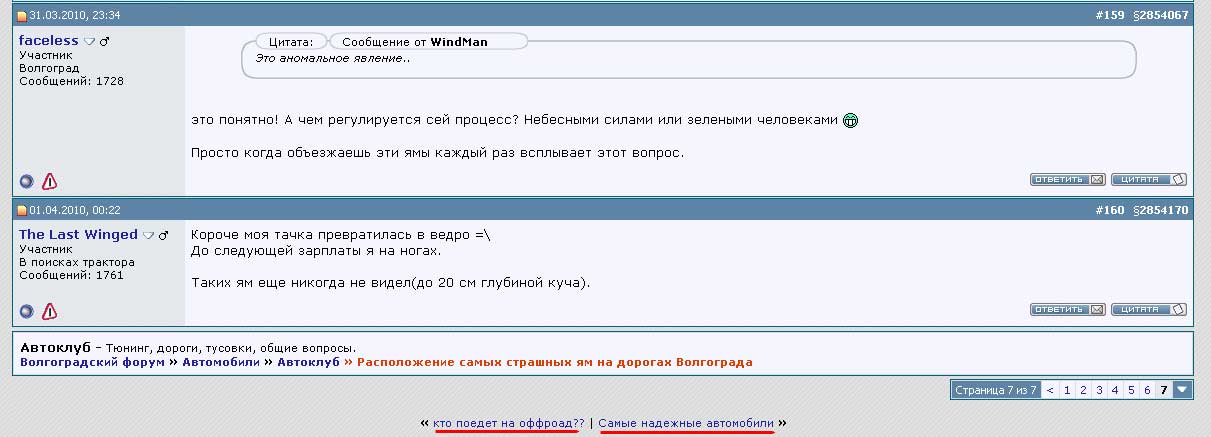Viewport: 1211px width, 437px height.
Task: Quote post #159 with Цитата button
Action: [x=1149, y=180]
